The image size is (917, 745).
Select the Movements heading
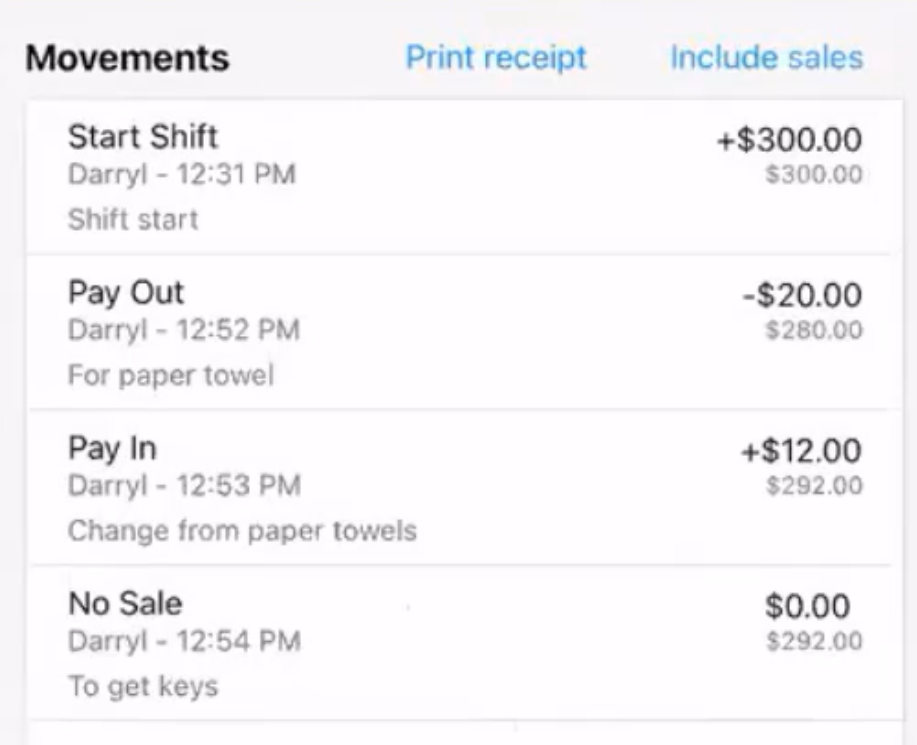(127, 58)
